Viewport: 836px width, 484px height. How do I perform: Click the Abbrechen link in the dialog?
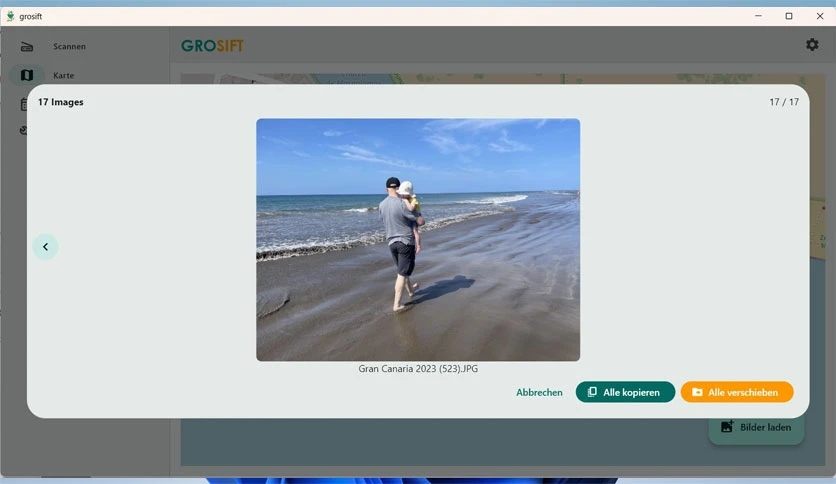point(539,392)
